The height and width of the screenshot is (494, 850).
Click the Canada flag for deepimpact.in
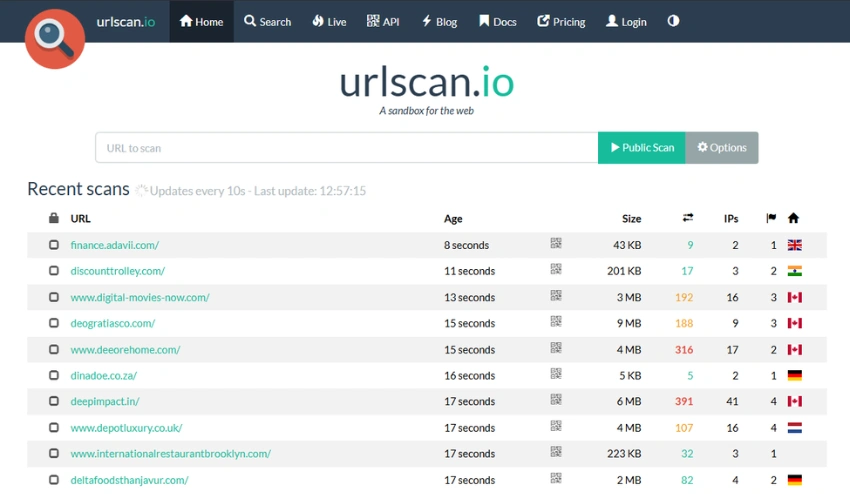click(x=795, y=401)
